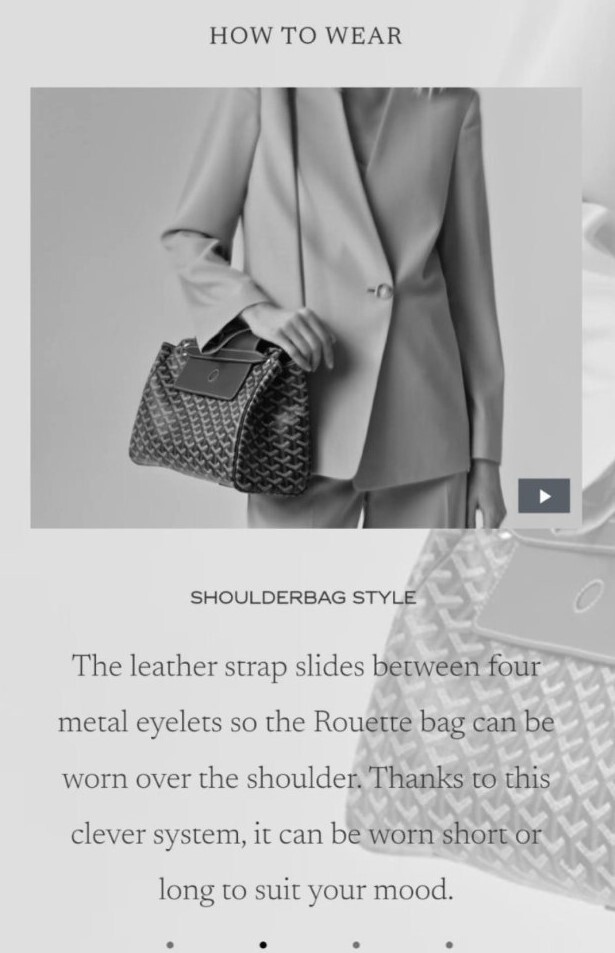This screenshot has width=615, height=953.
Task: Tap the text line 'long to suit your mood.'
Action: (x=306, y=891)
